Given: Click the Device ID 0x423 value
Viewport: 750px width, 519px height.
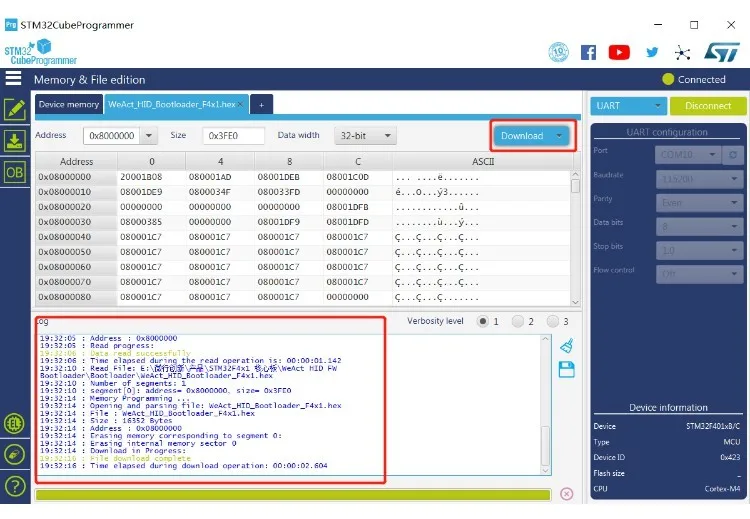Looking at the screenshot, I should 730,457.
